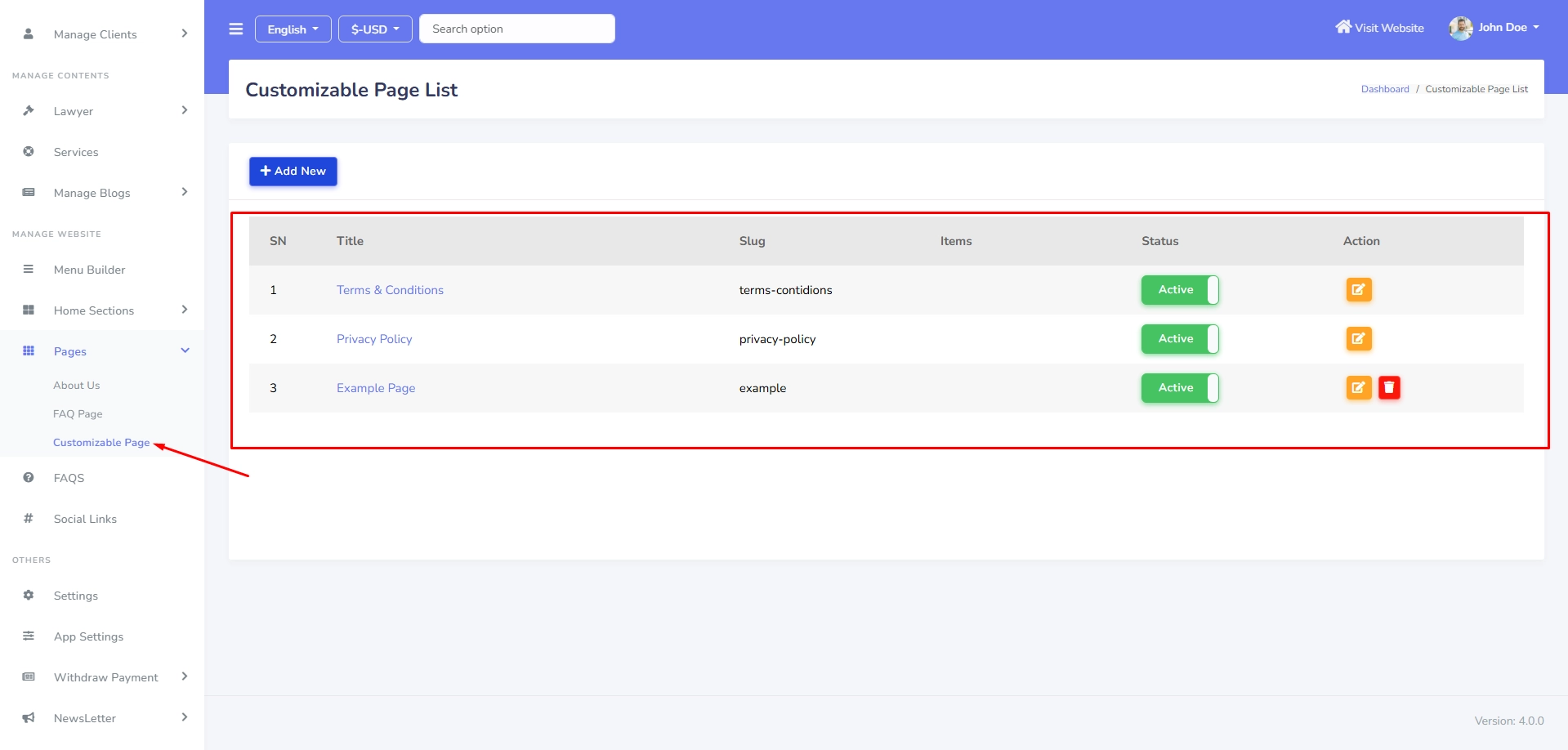The width and height of the screenshot is (1568, 750).
Task: Click the NewsLetter megaphone icon
Action: coord(29,717)
